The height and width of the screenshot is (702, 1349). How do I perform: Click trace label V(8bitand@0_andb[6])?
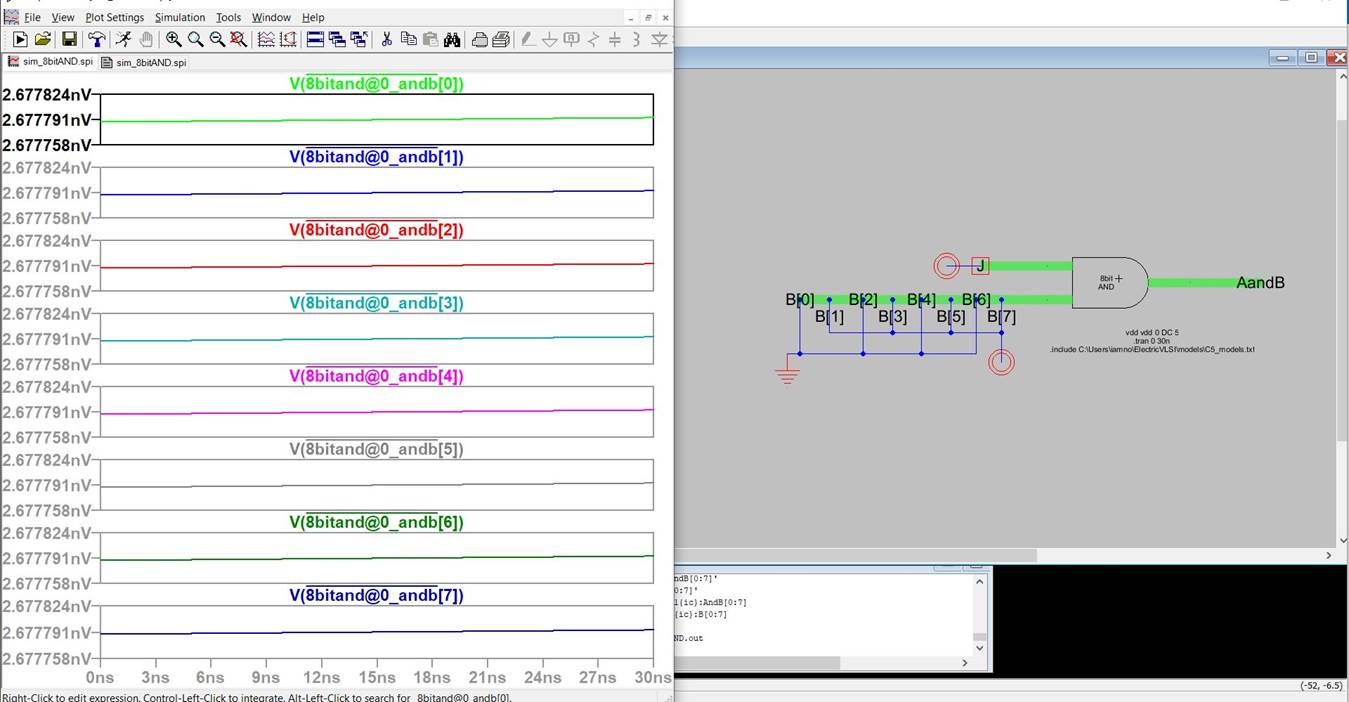[x=377, y=522]
